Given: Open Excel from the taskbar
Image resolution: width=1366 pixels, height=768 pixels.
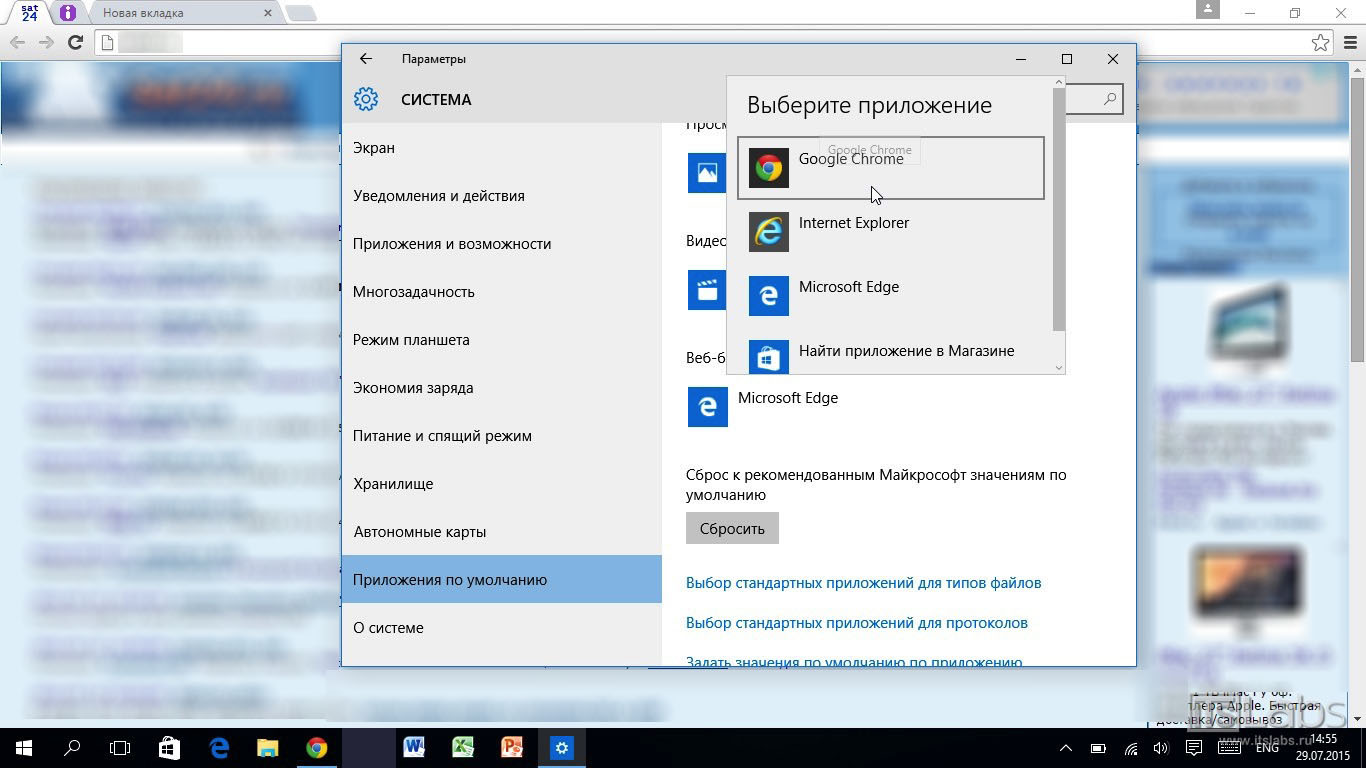Looking at the screenshot, I should click(x=463, y=747).
